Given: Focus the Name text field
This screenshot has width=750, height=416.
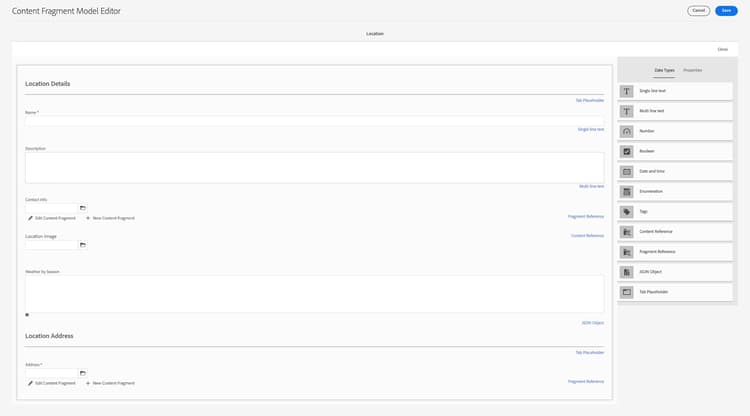Looking at the screenshot, I should [x=314, y=121].
